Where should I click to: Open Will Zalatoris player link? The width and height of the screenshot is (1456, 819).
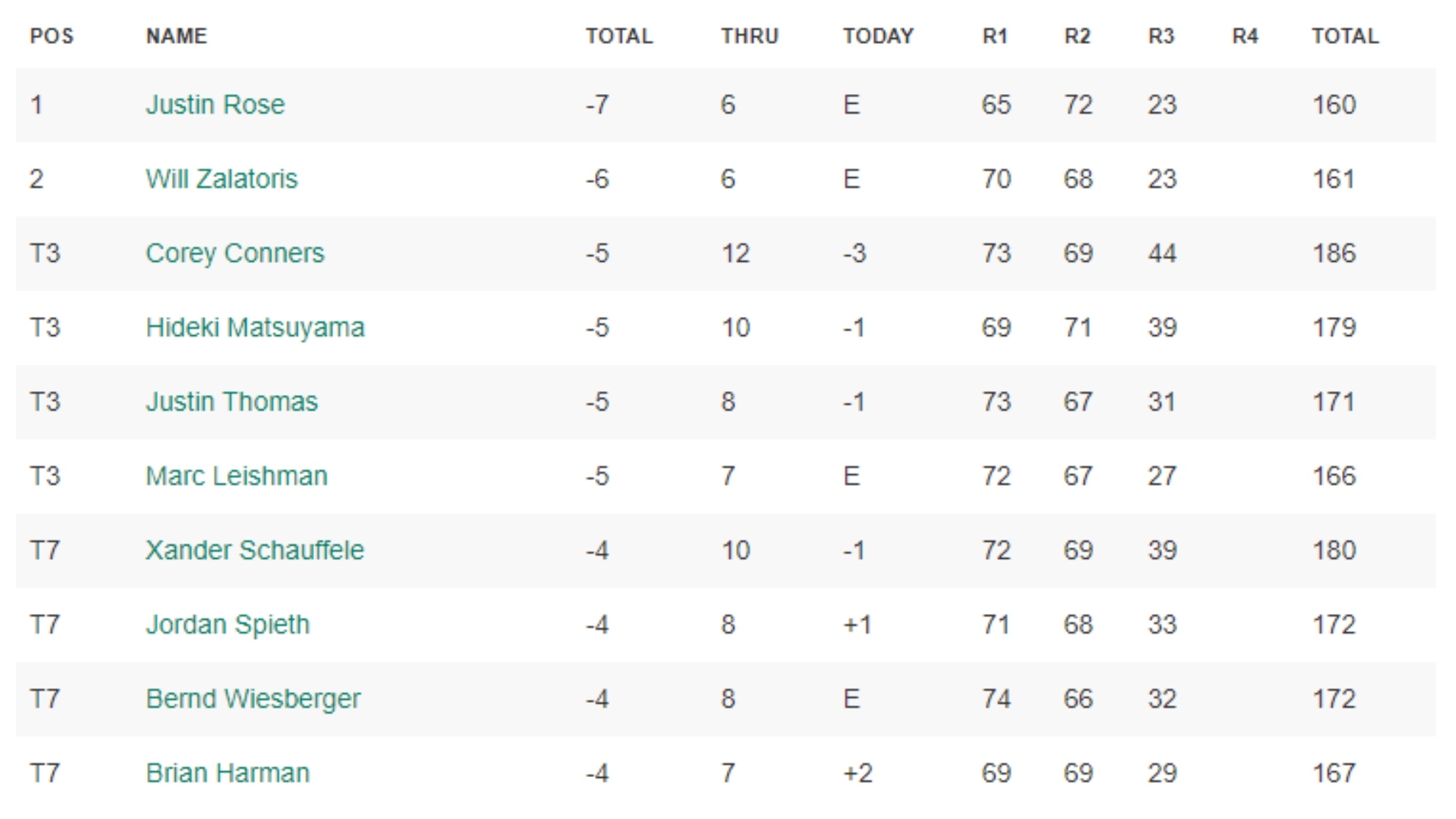(221, 179)
